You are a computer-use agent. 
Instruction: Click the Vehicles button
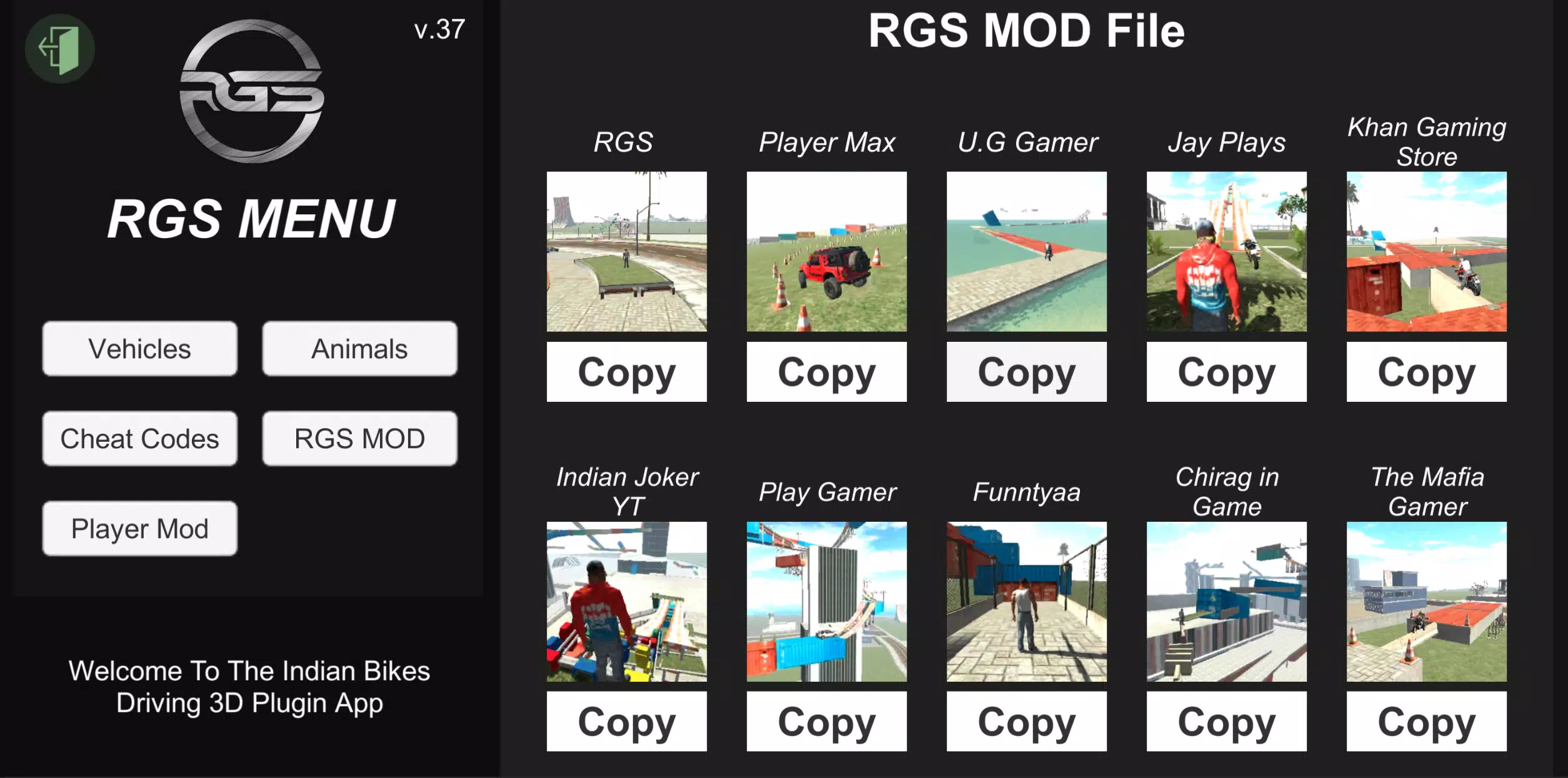coord(139,348)
